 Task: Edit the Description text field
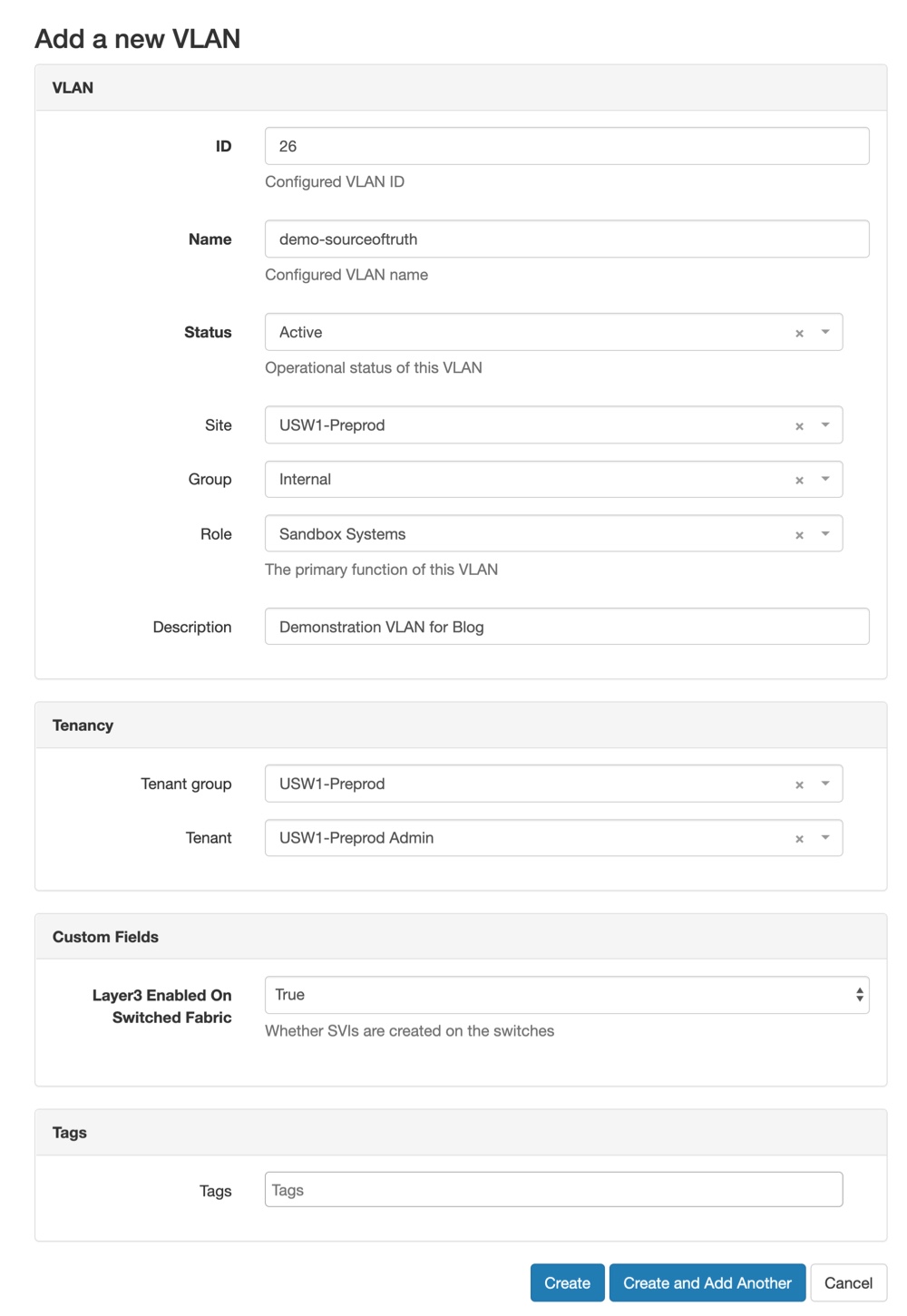566,627
